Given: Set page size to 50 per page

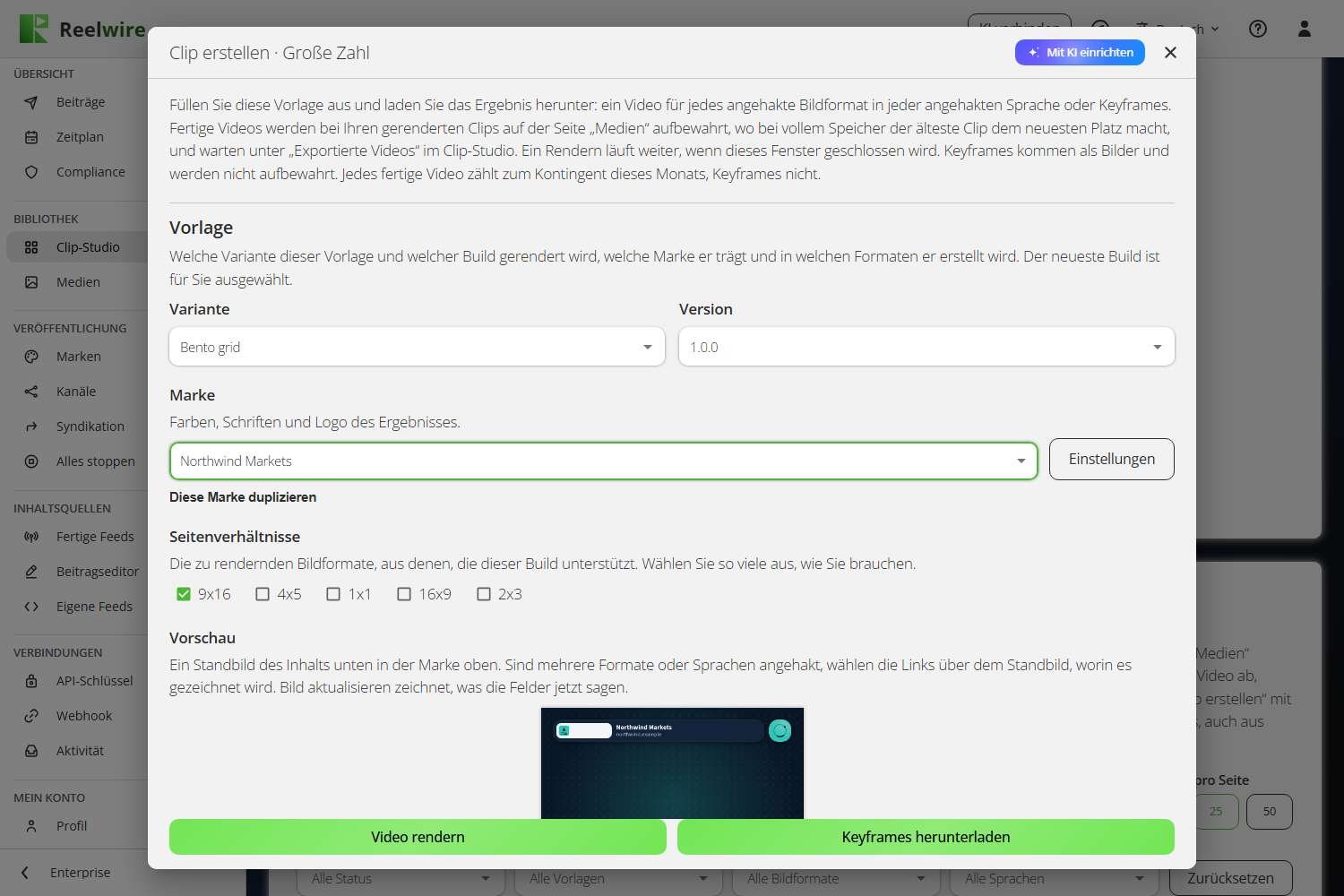Looking at the screenshot, I should (x=1270, y=812).
